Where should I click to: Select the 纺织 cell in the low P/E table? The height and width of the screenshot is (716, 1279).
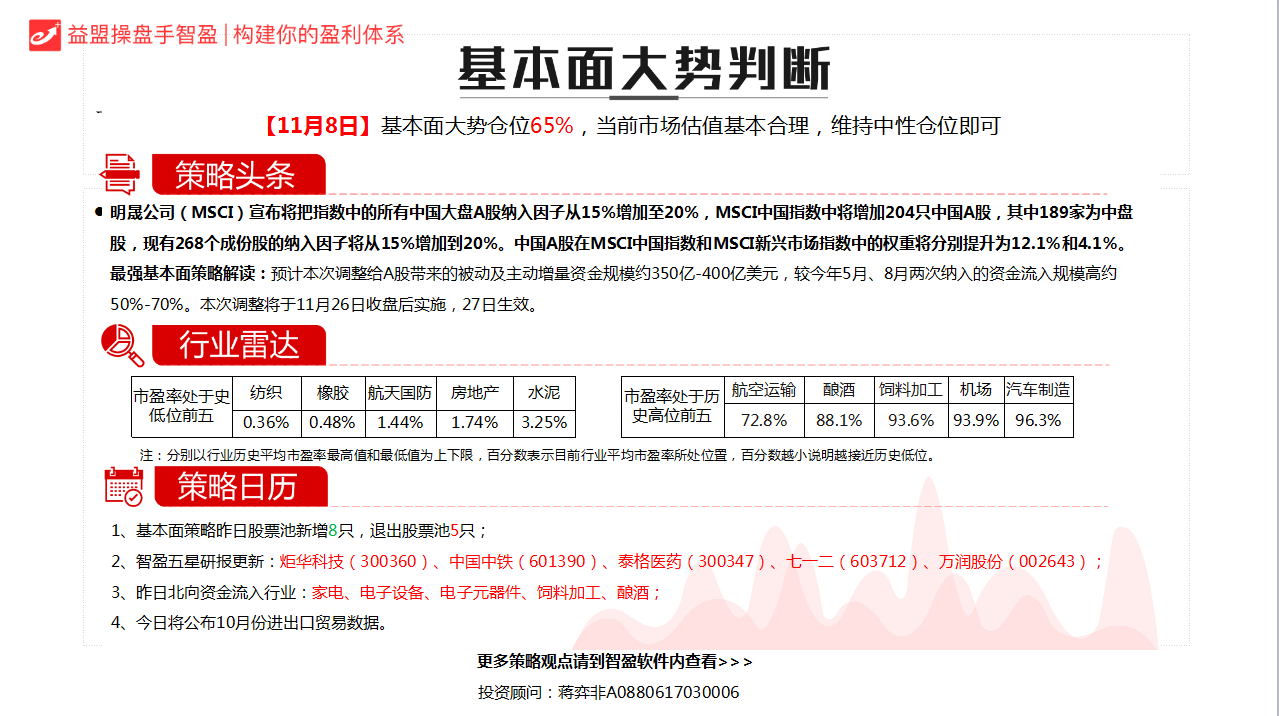(x=266, y=392)
